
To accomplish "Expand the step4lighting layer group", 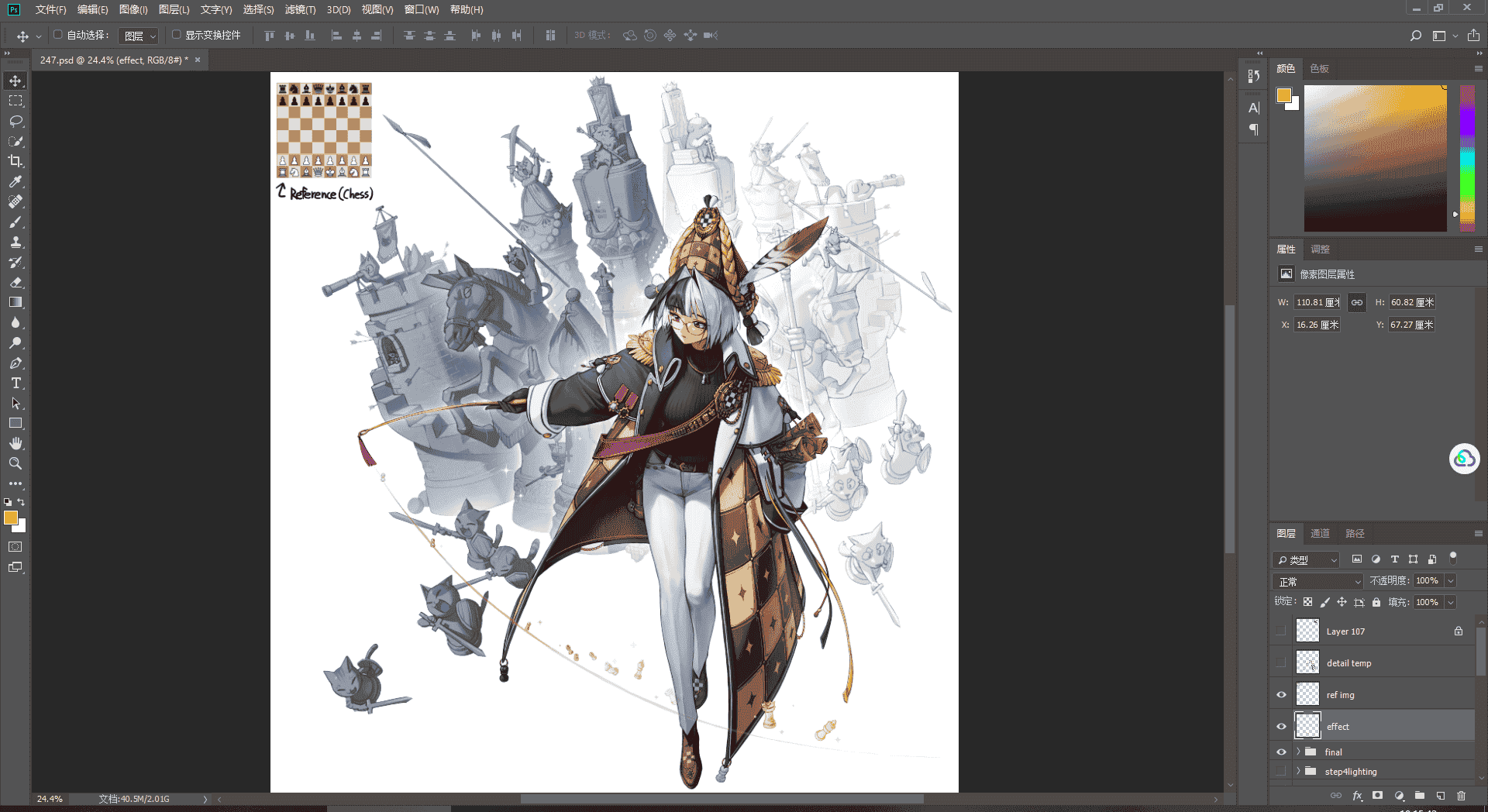I will tap(1298, 771).
